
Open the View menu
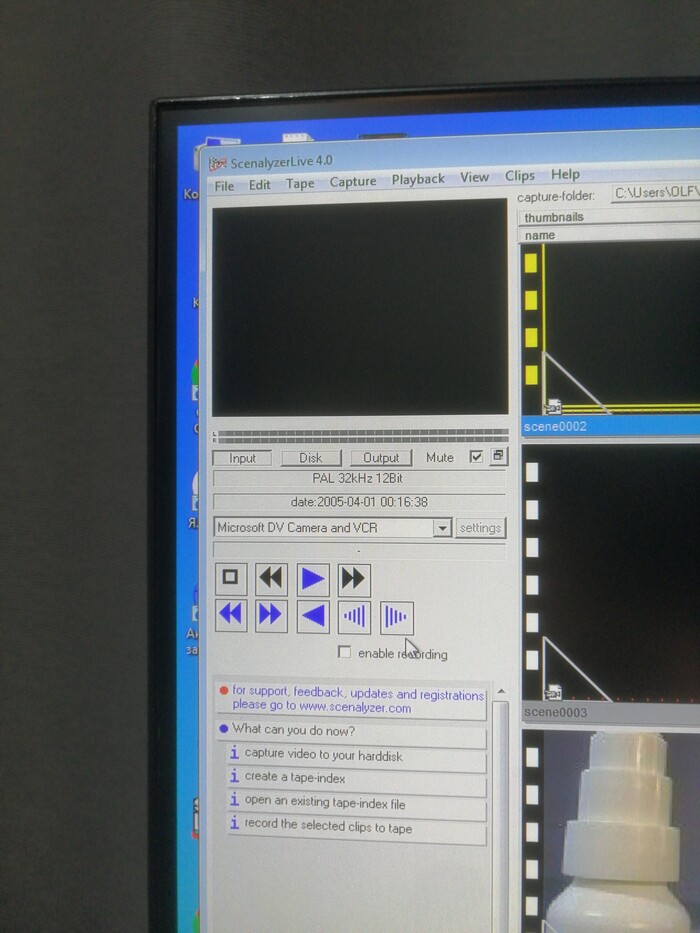[474, 177]
